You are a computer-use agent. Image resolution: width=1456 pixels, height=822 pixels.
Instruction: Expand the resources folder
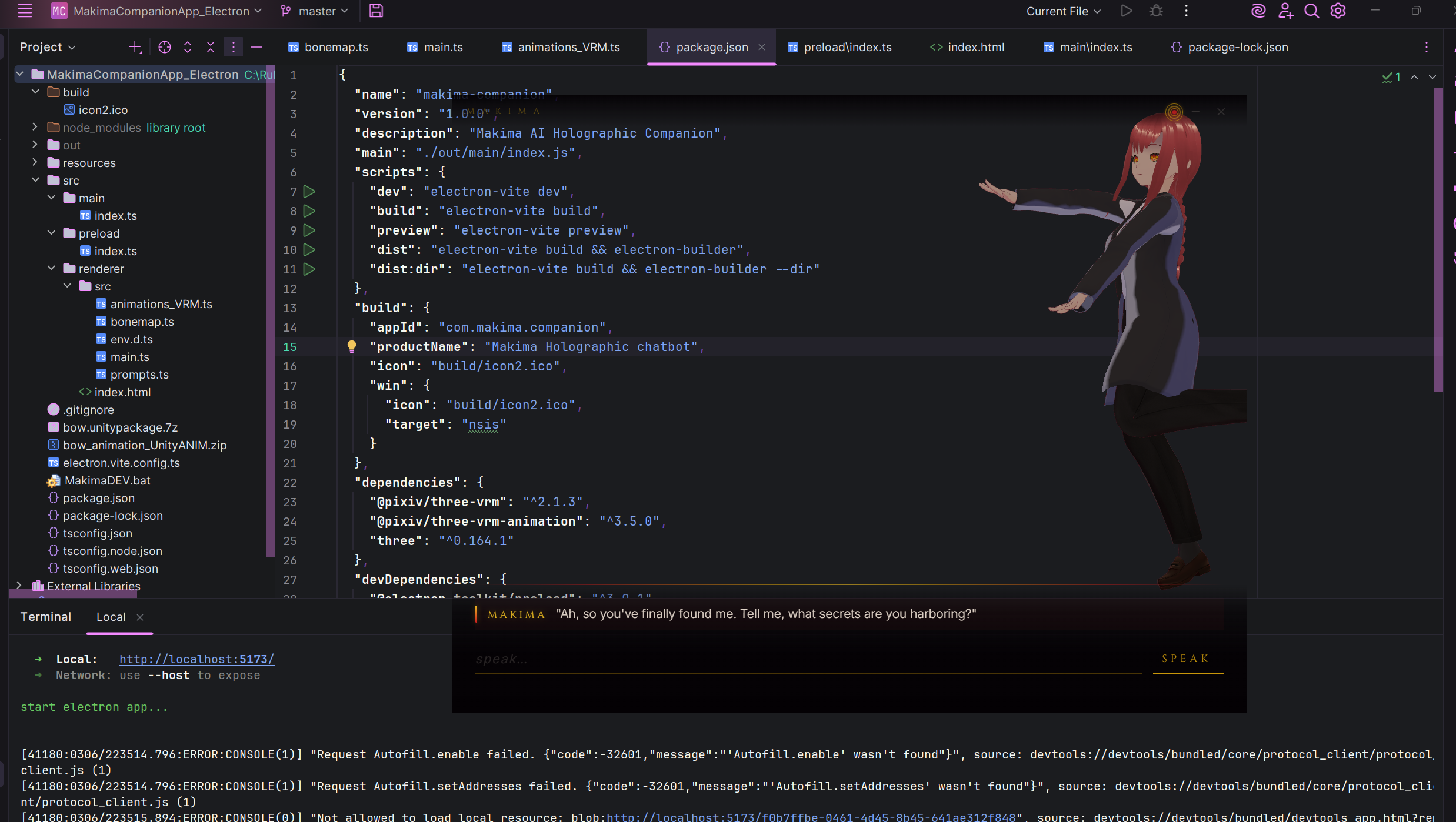tap(35, 162)
